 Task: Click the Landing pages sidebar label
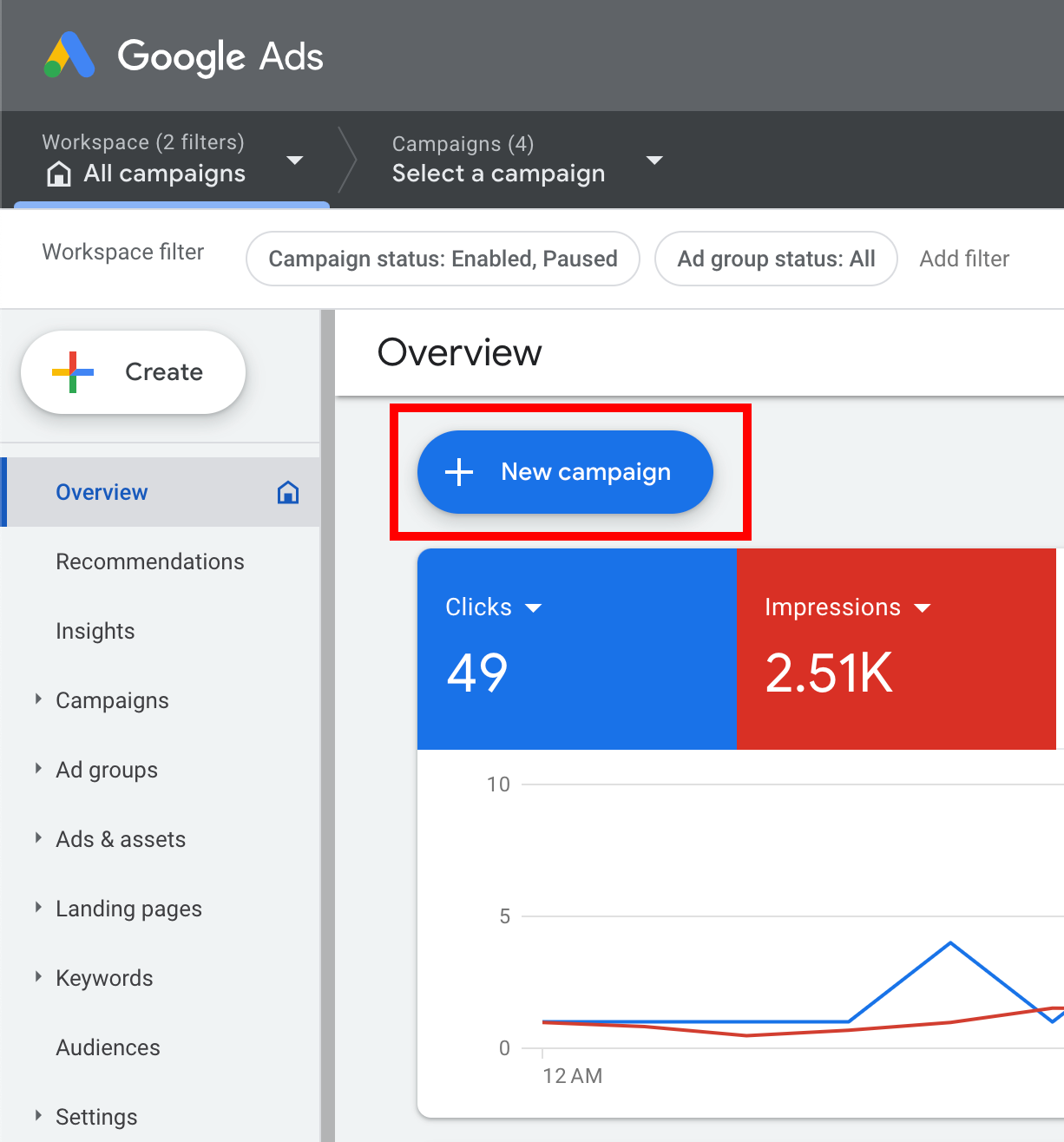128,909
